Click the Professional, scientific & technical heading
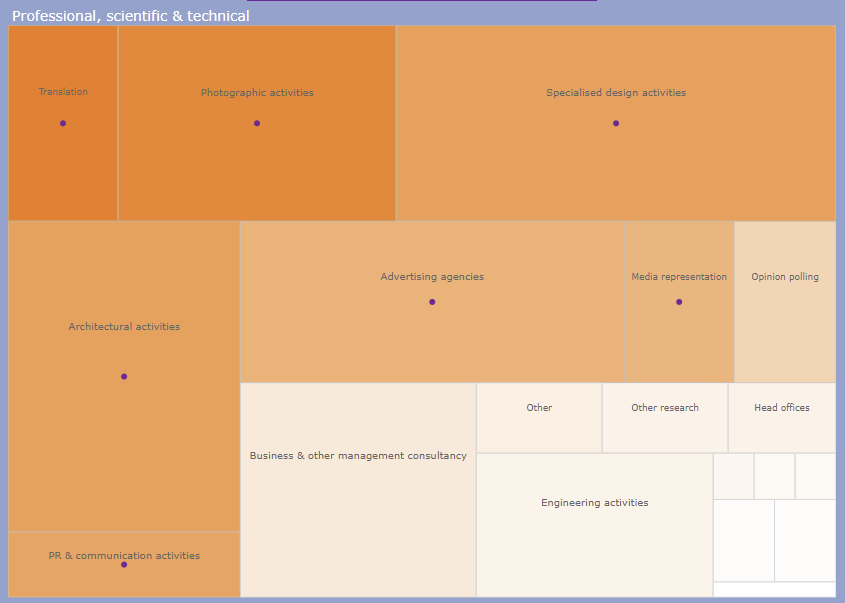845x603 pixels. click(131, 16)
